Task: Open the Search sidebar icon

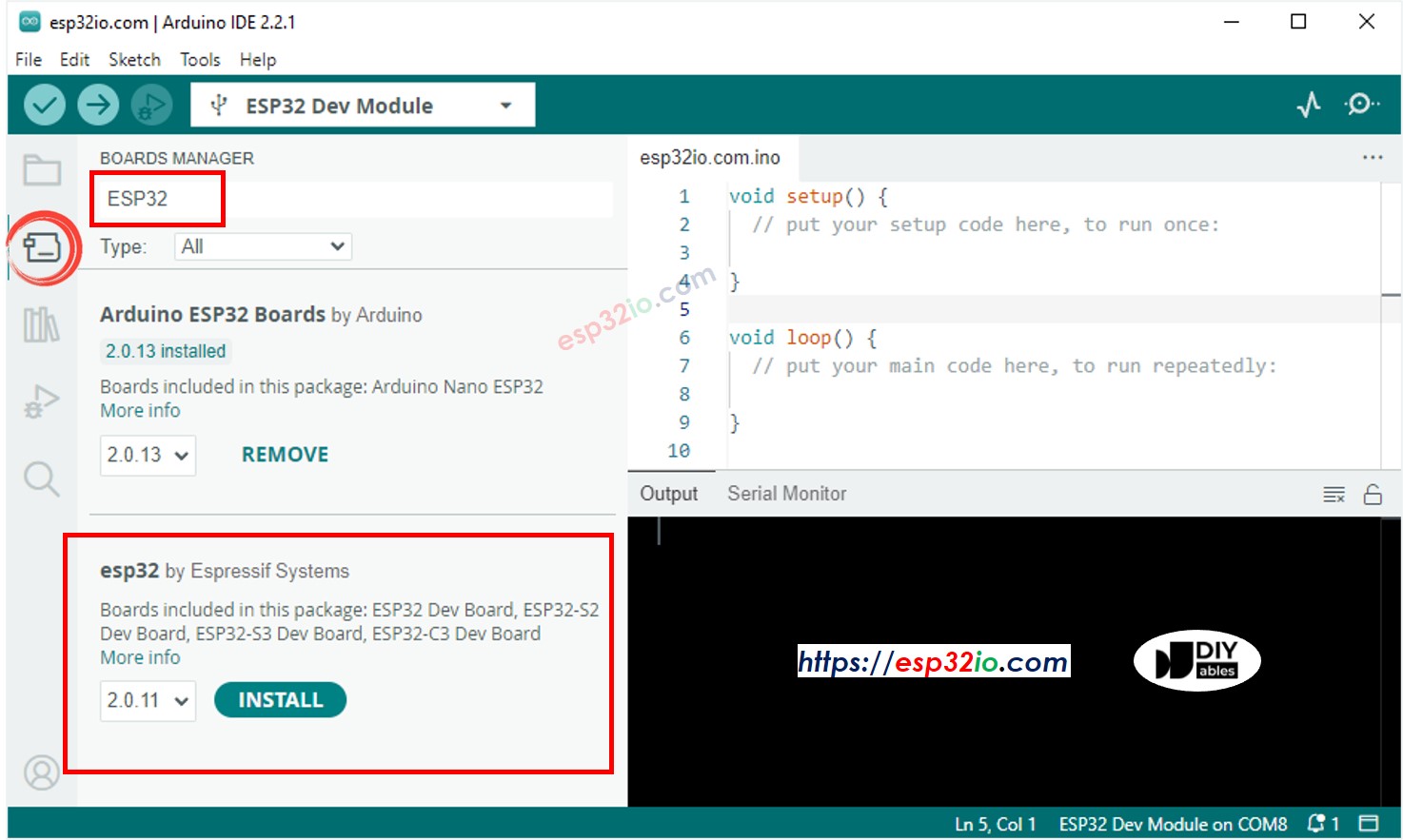Action: [x=41, y=479]
